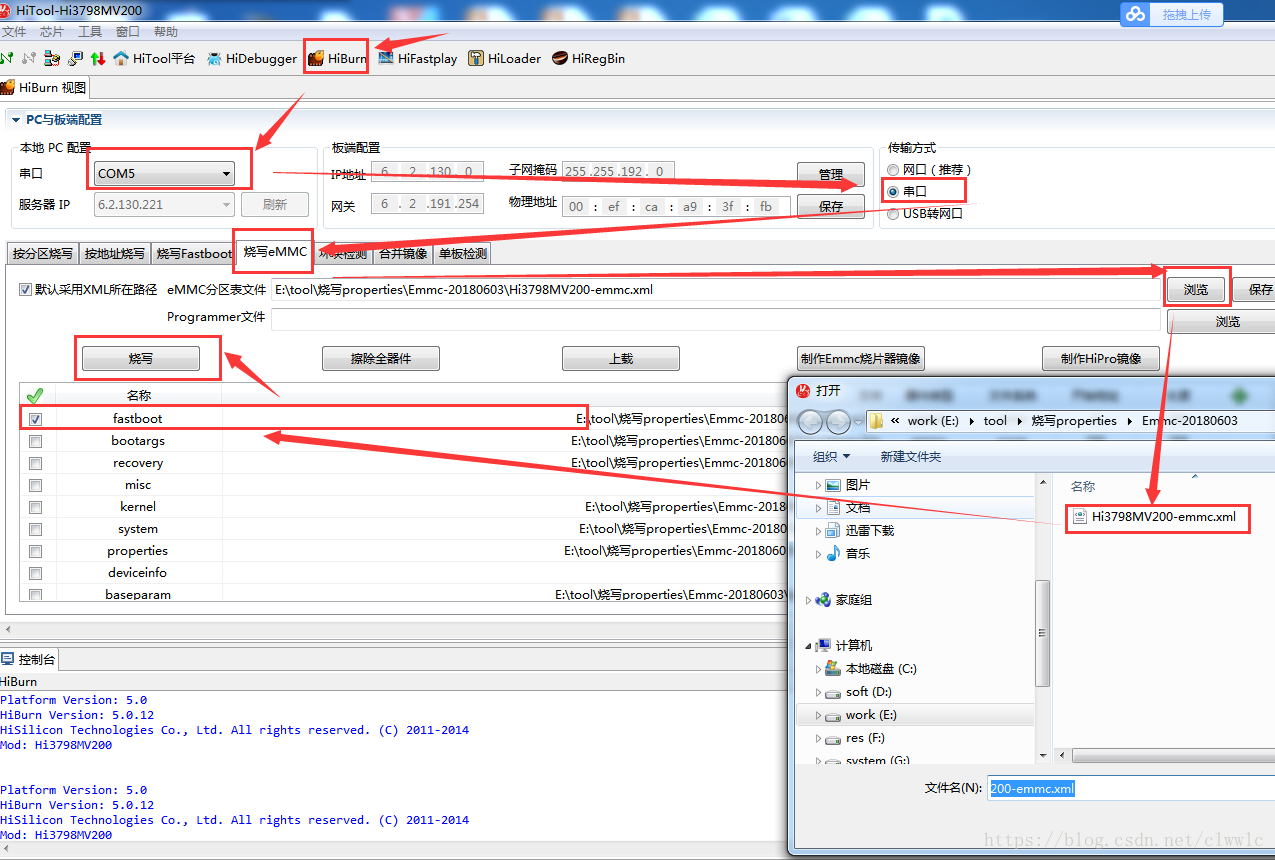1275x860 pixels.
Task: Expand the 文档 tree node
Action: (818, 508)
